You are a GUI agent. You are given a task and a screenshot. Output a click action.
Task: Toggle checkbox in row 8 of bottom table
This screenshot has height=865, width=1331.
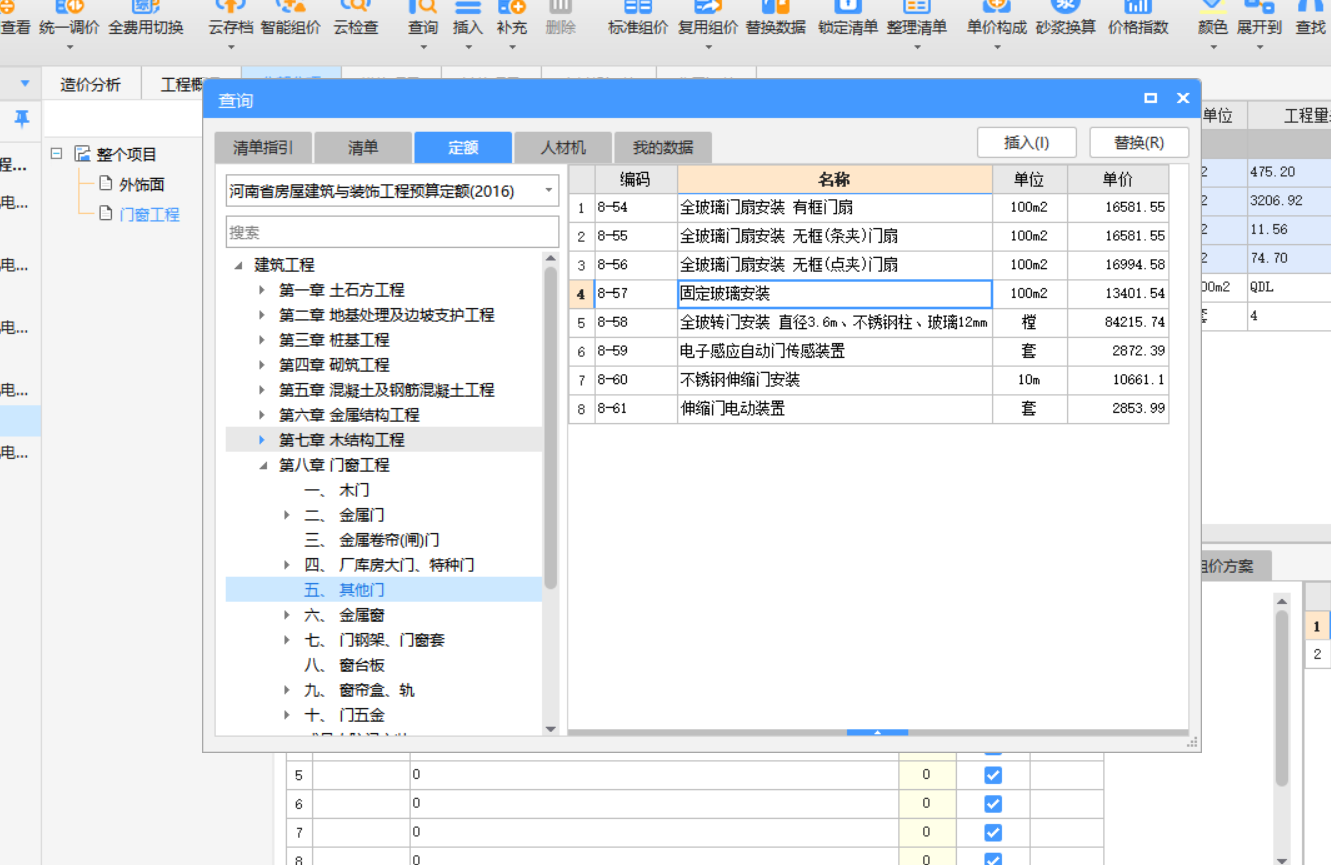tap(993, 859)
